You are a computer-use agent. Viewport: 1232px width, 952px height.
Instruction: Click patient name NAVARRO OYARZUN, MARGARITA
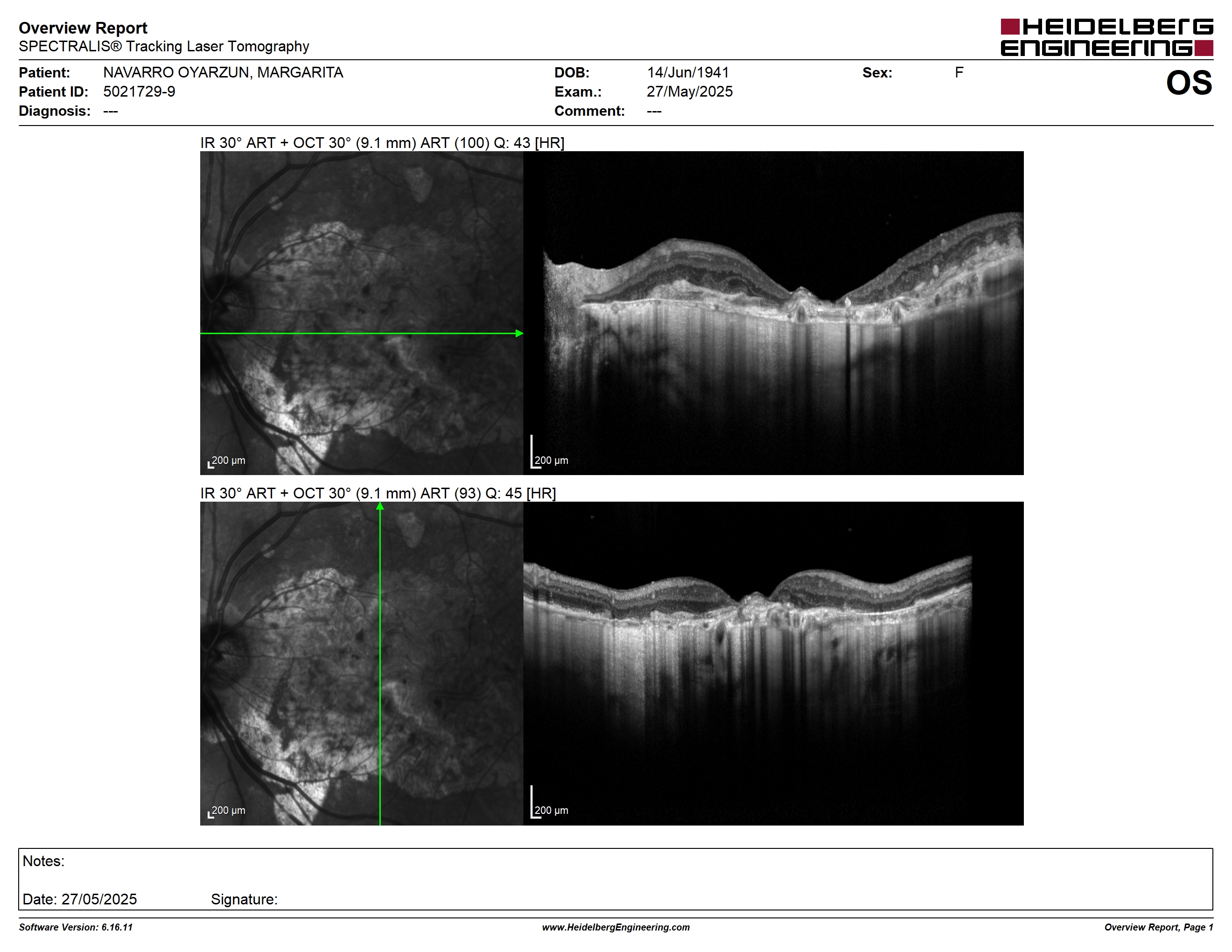coord(223,73)
